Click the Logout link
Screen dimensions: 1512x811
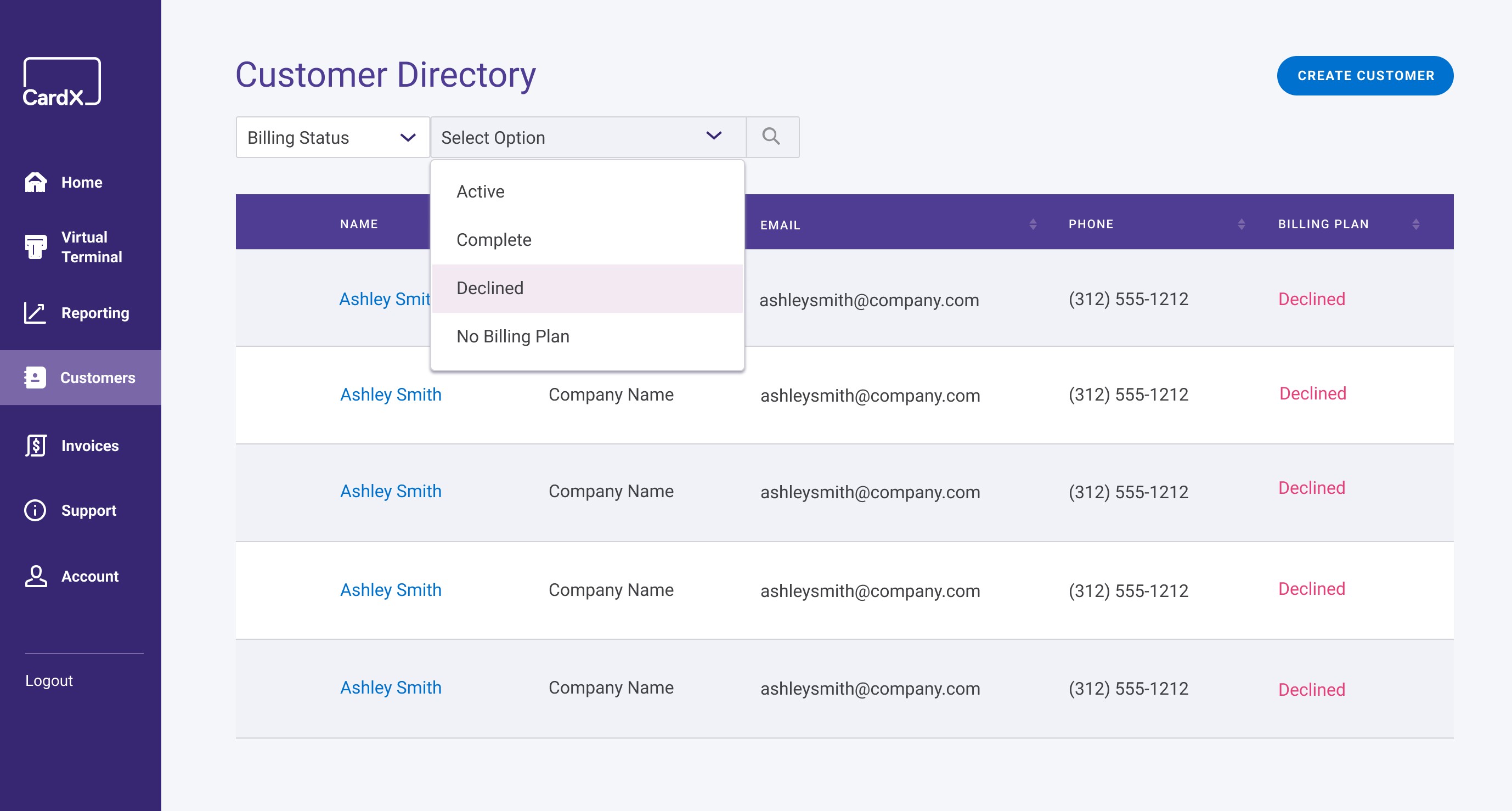(49, 680)
